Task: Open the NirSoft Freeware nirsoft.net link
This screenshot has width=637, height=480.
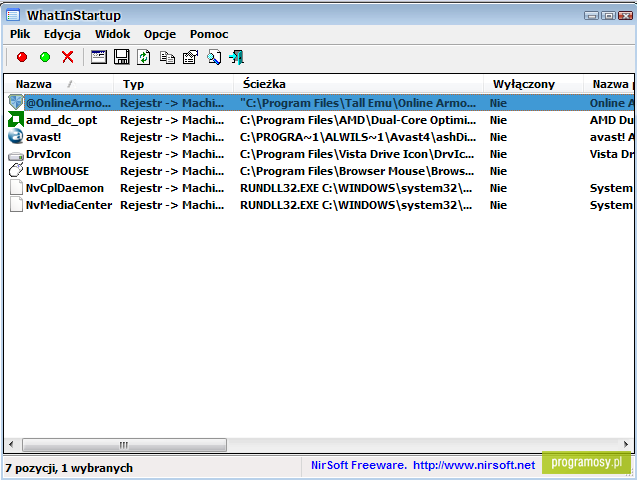Action: tap(423, 465)
